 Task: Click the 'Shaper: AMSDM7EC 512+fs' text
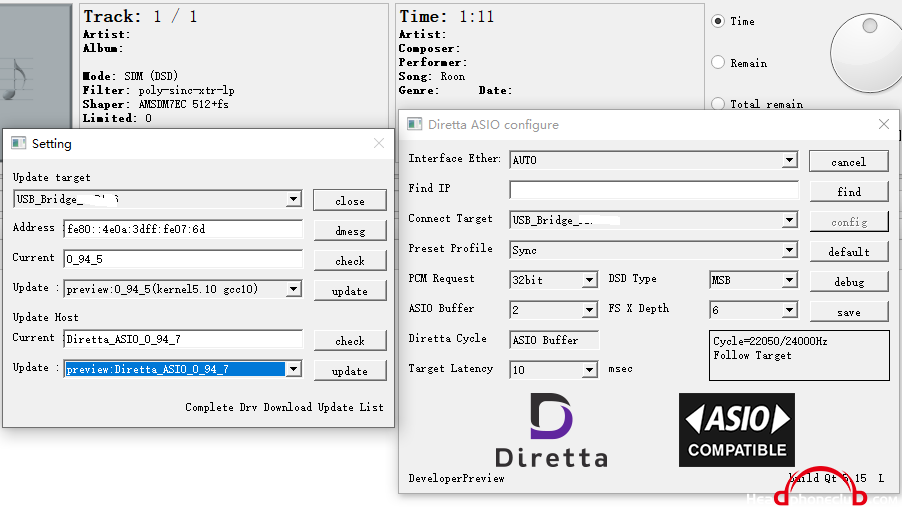click(155, 104)
